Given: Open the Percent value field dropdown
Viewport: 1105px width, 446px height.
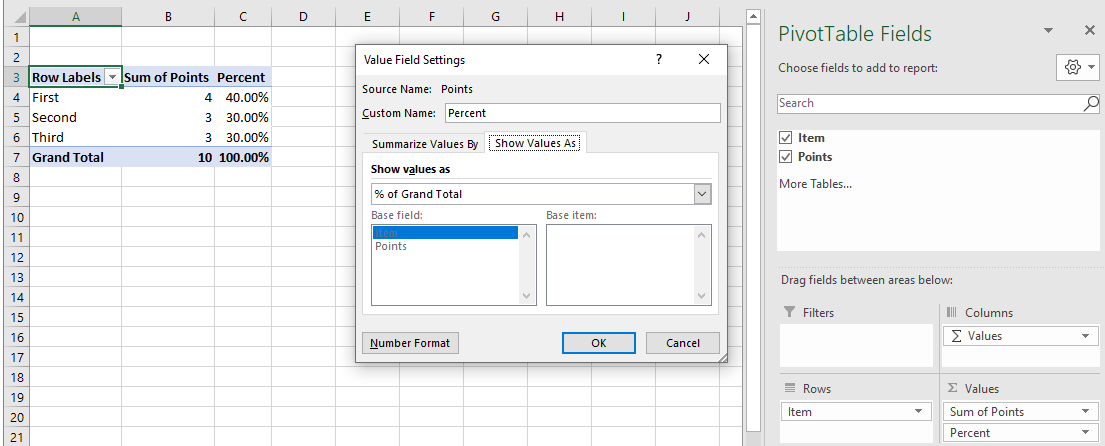Looking at the screenshot, I should coord(1085,433).
